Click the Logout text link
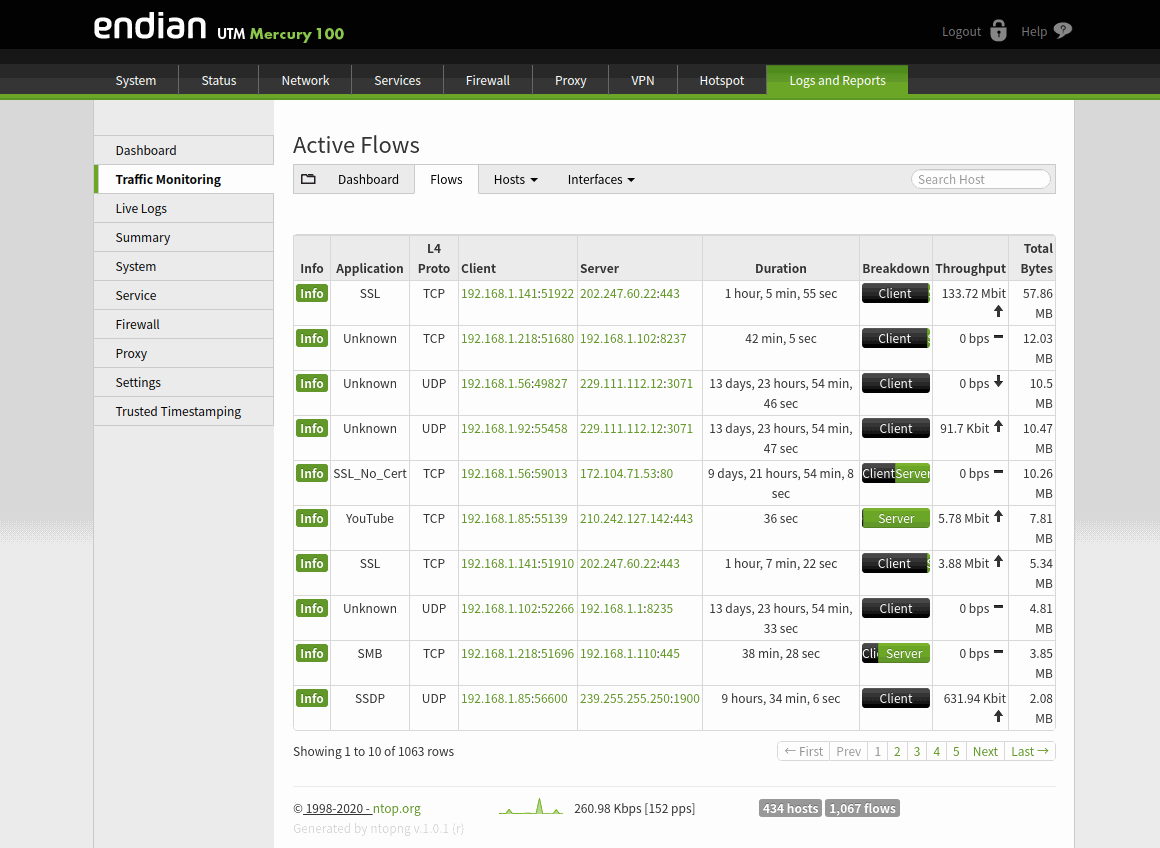Image resolution: width=1160 pixels, height=848 pixels. 961,32
